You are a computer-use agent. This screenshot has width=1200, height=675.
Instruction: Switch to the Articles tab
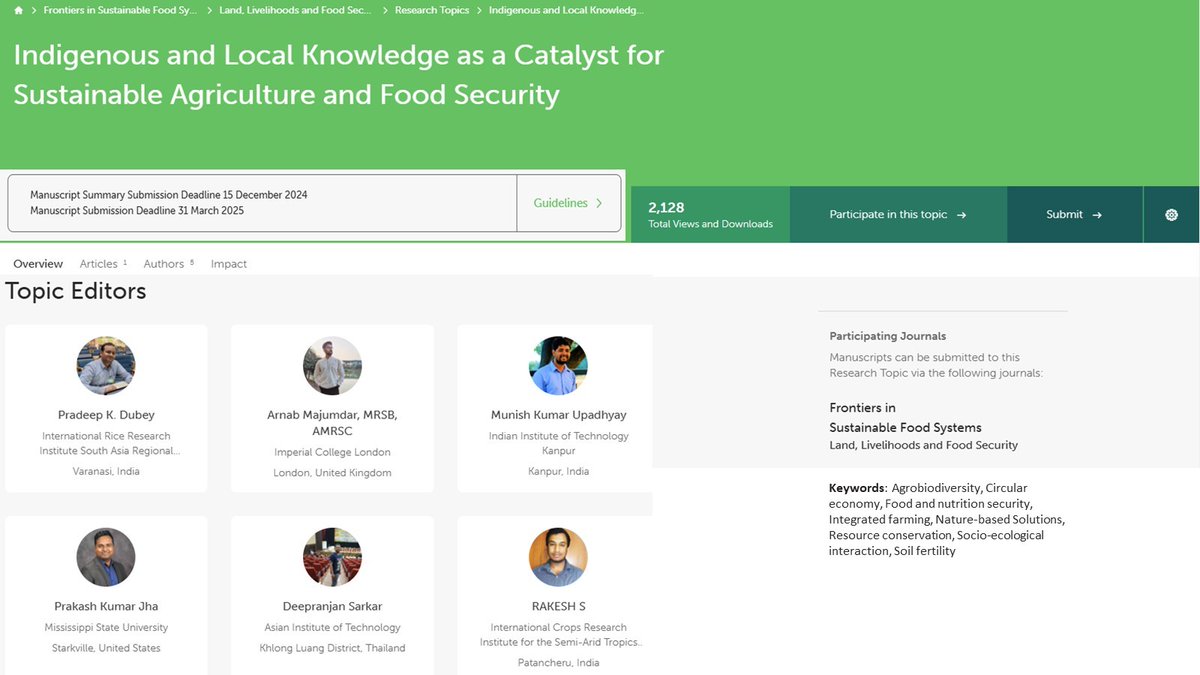[x=103, y=264]
